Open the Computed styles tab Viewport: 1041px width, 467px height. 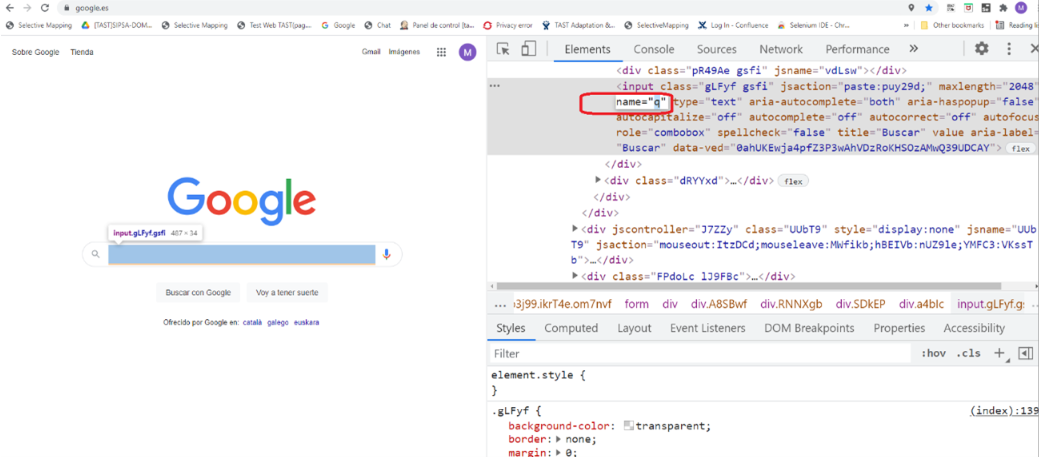(x=571, y=328)
